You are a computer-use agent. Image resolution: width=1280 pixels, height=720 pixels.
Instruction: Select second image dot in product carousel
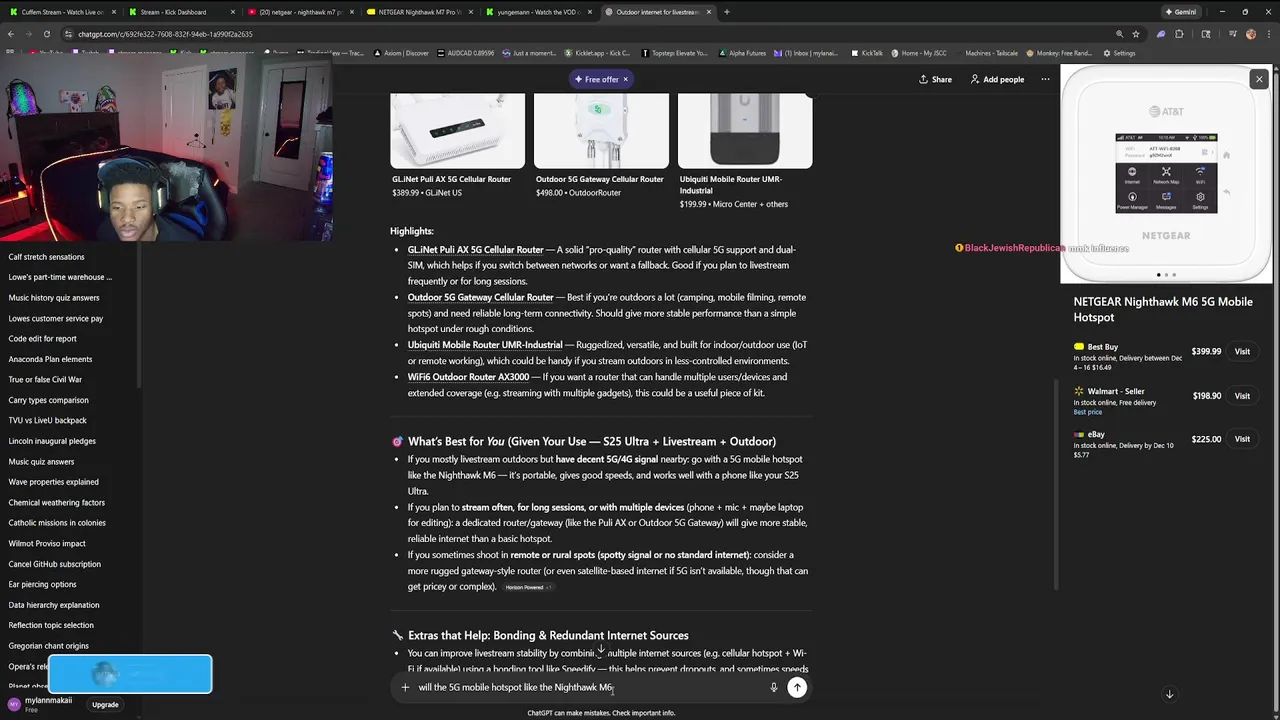pos(1166,275)
